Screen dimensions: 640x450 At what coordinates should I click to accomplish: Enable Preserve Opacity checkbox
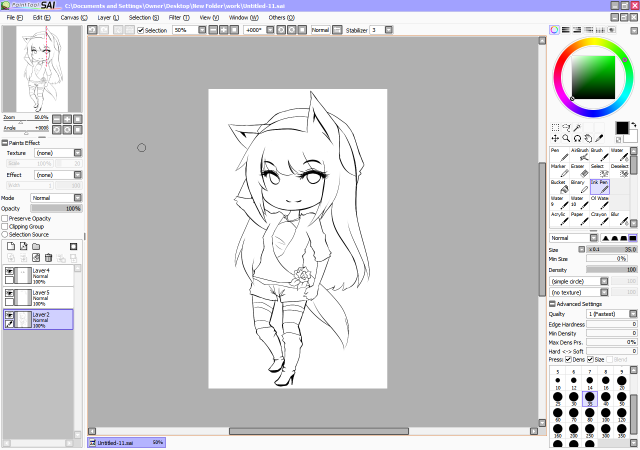tap(5, 218)
